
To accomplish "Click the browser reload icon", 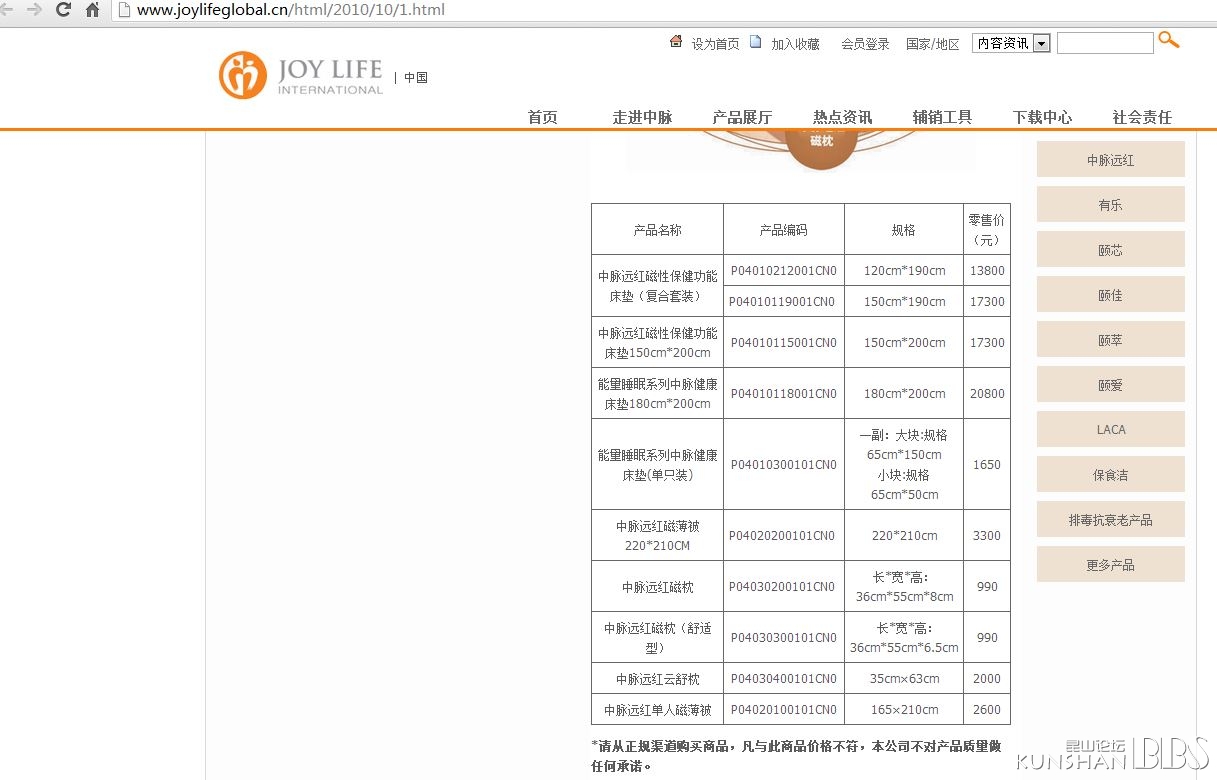I will (63, 10).
